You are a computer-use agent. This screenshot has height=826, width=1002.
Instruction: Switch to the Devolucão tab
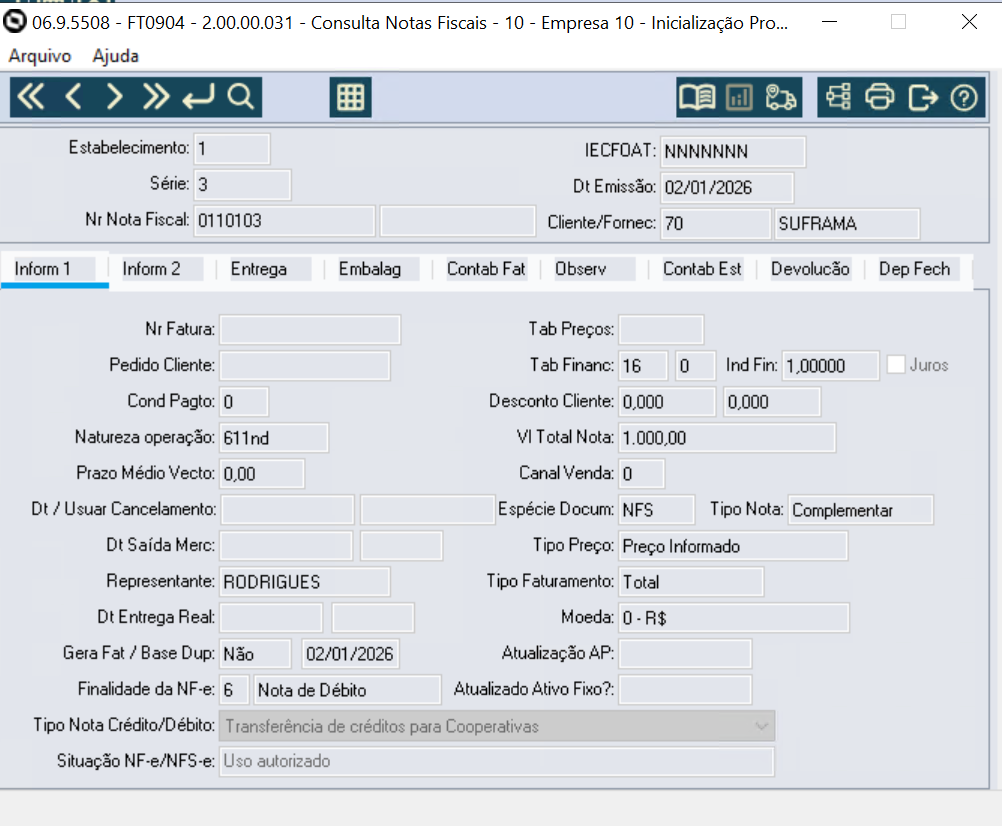(810, 269)
